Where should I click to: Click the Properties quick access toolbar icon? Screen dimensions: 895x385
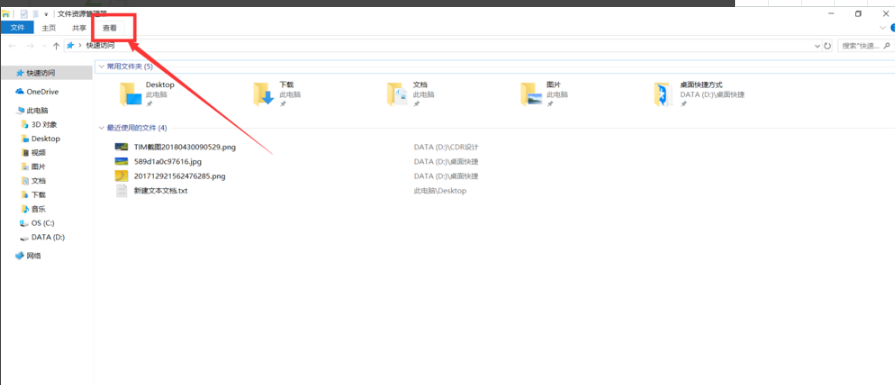click(x=24, y=14)
